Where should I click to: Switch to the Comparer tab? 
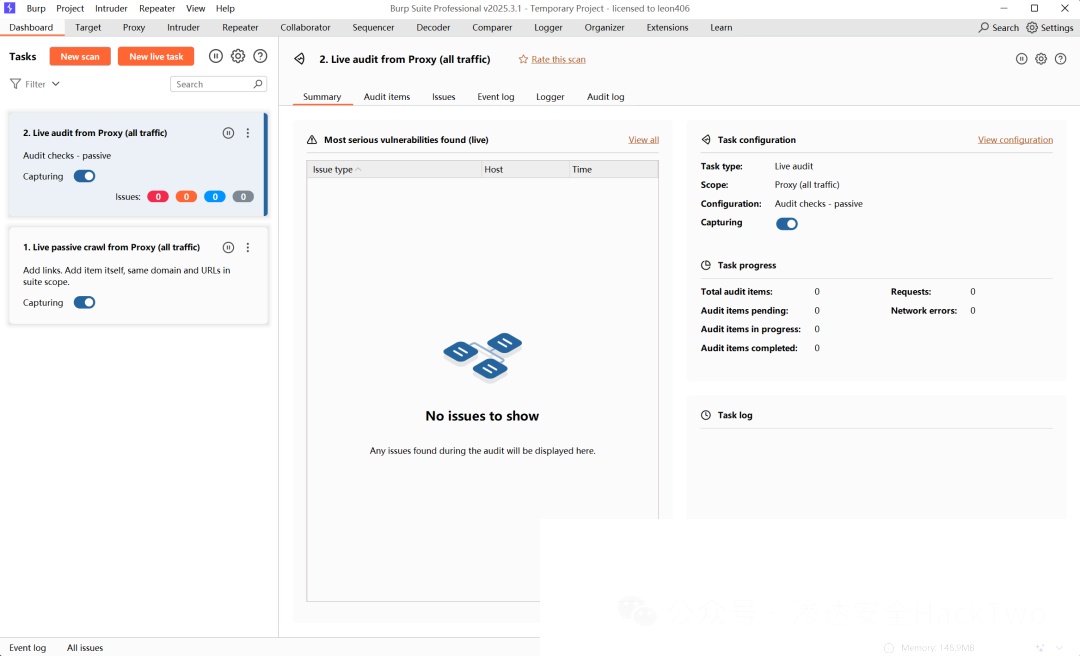(492, 28)
